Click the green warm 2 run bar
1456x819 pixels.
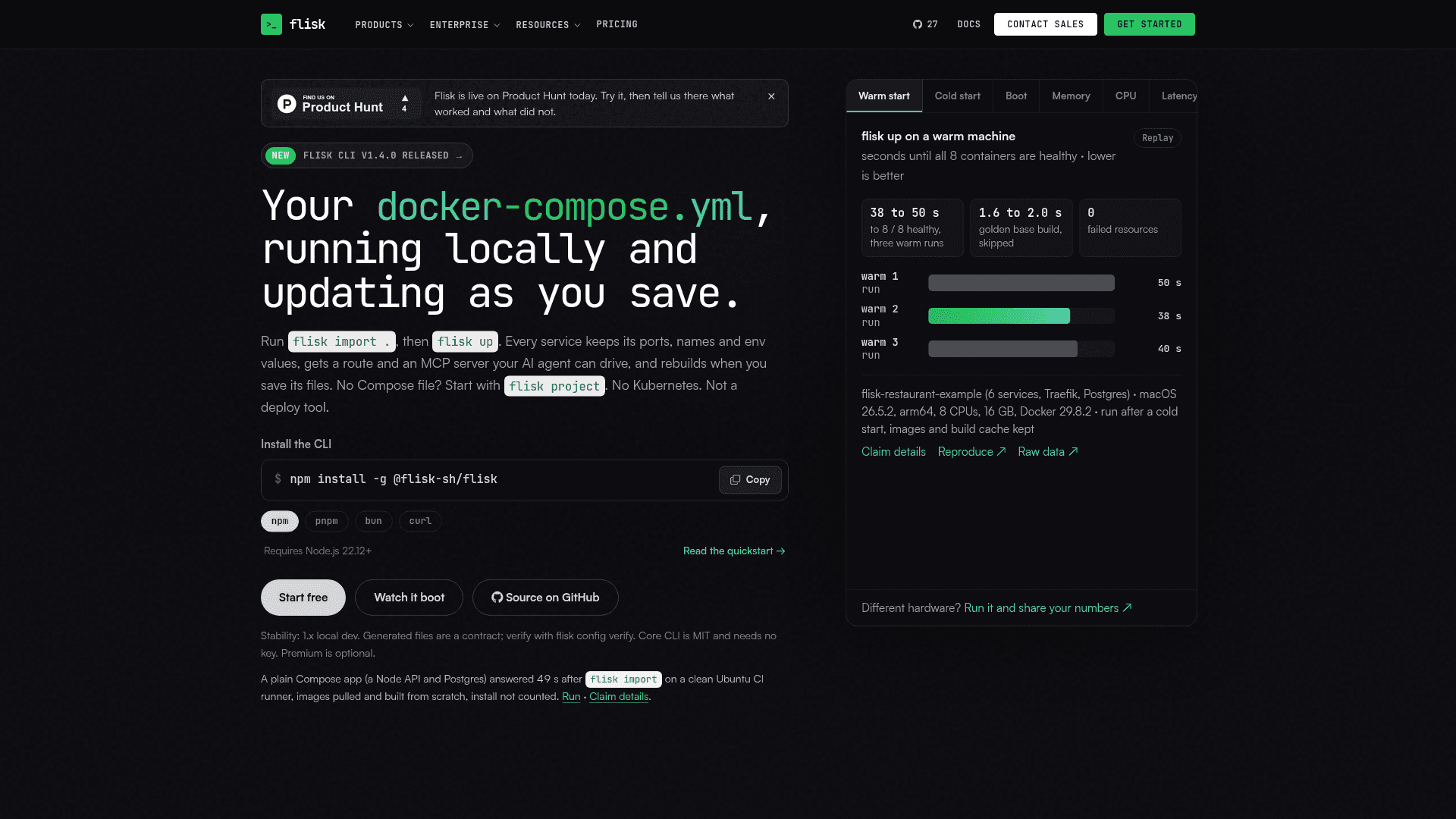click(x=999, y=316)
